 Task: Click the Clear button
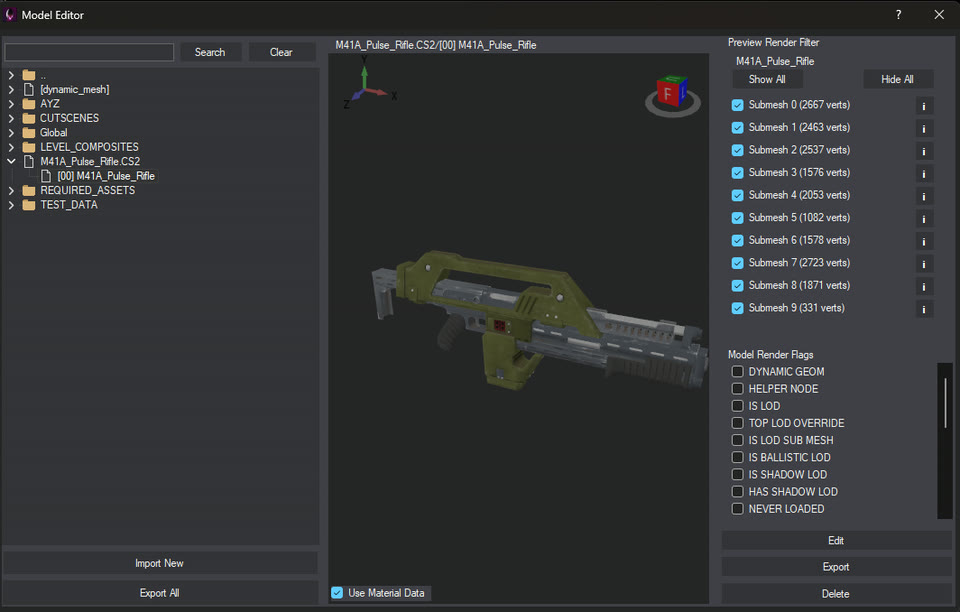coord(281,52)
